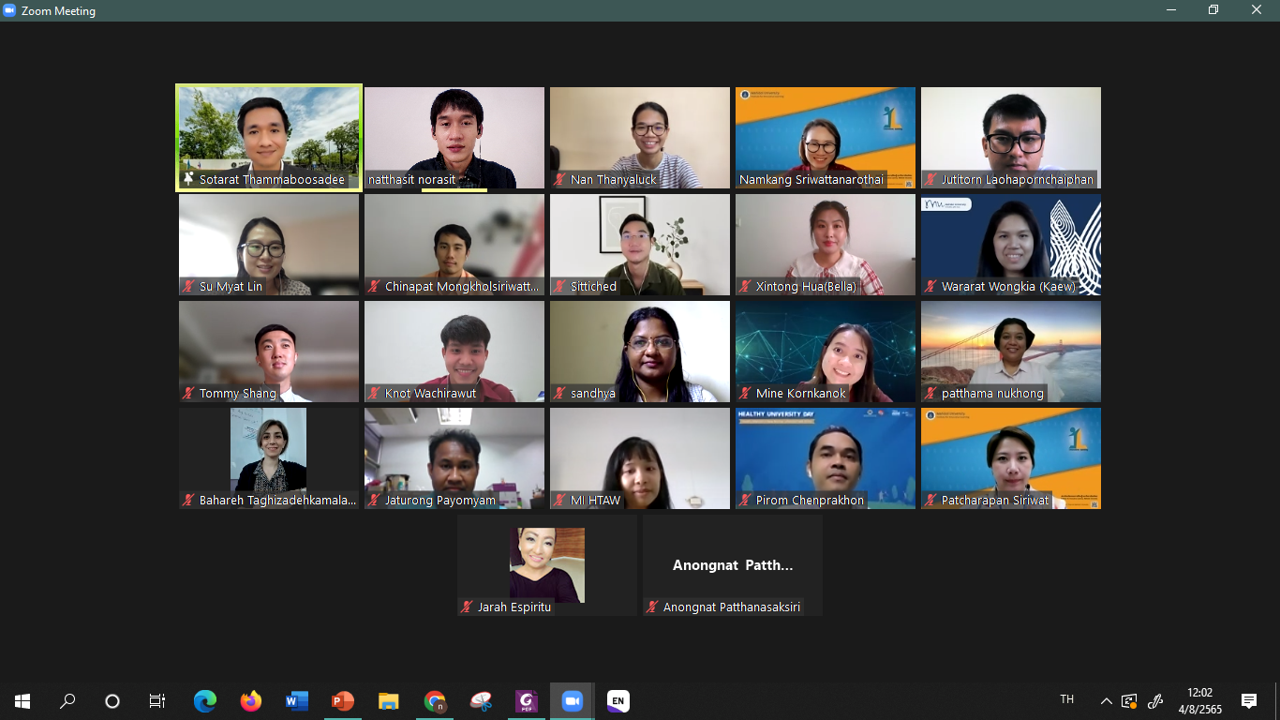Image resolution: width=1280 pixels, height=720 pixels.
Task: Select Sotarat Thammaboosadee's video tile
Action: point(268,137)
